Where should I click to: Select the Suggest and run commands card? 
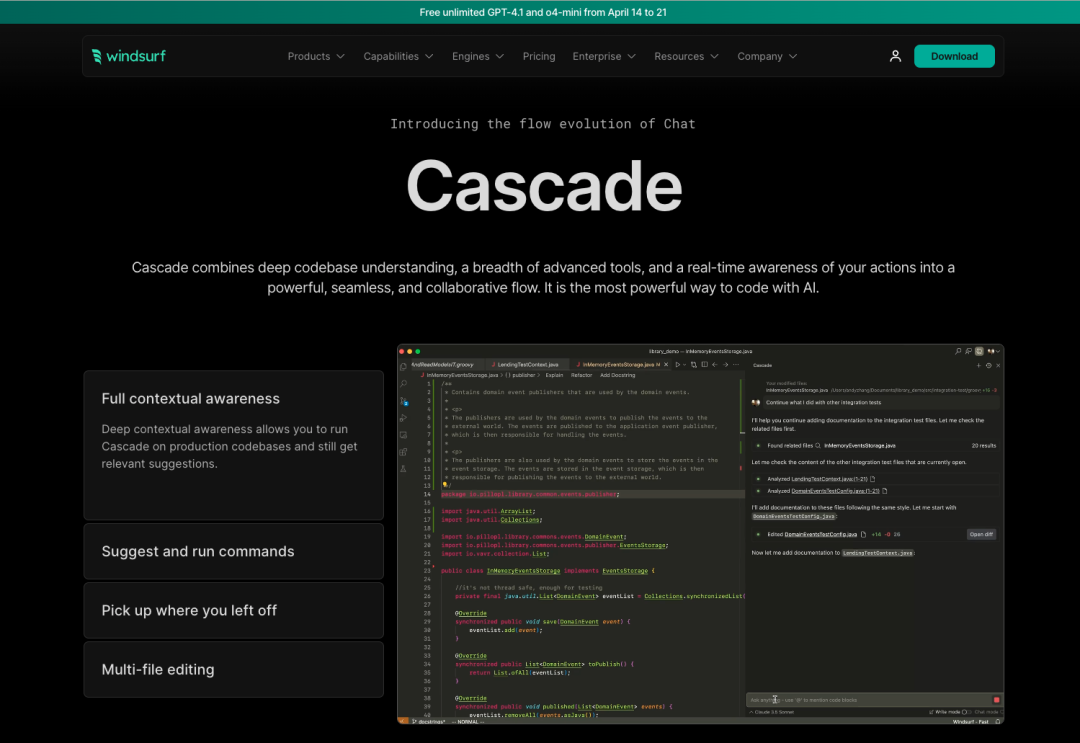click(233, 552)
